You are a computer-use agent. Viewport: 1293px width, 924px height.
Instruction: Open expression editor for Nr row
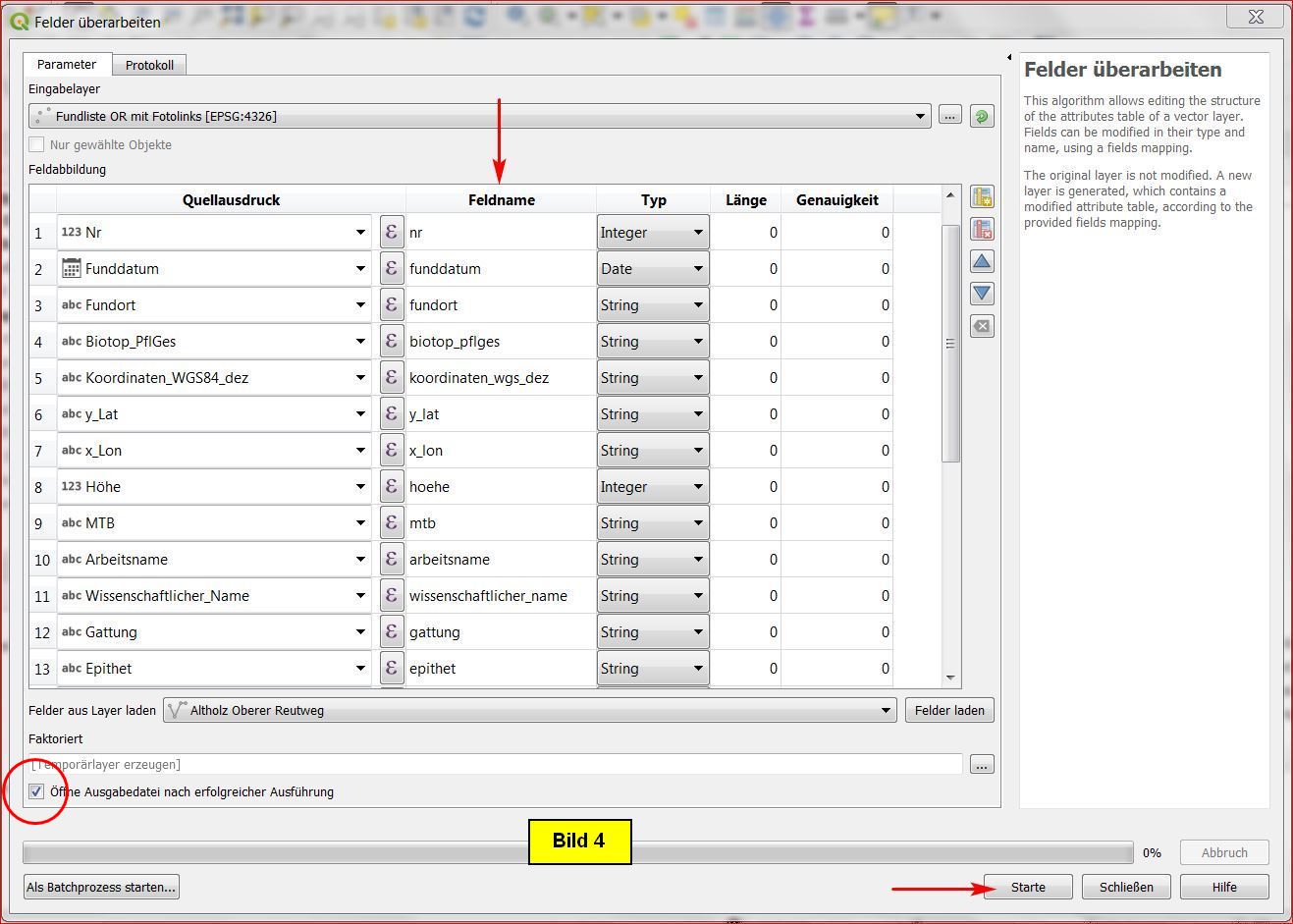click(392, 233)
